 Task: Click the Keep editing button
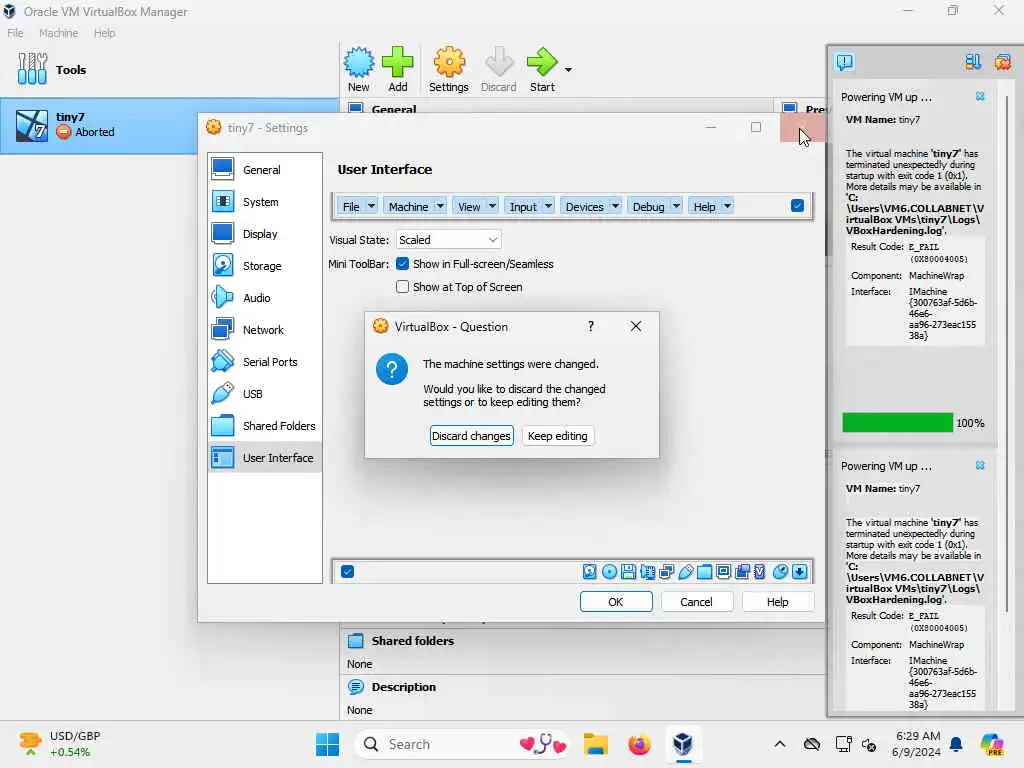click(557, 436)
